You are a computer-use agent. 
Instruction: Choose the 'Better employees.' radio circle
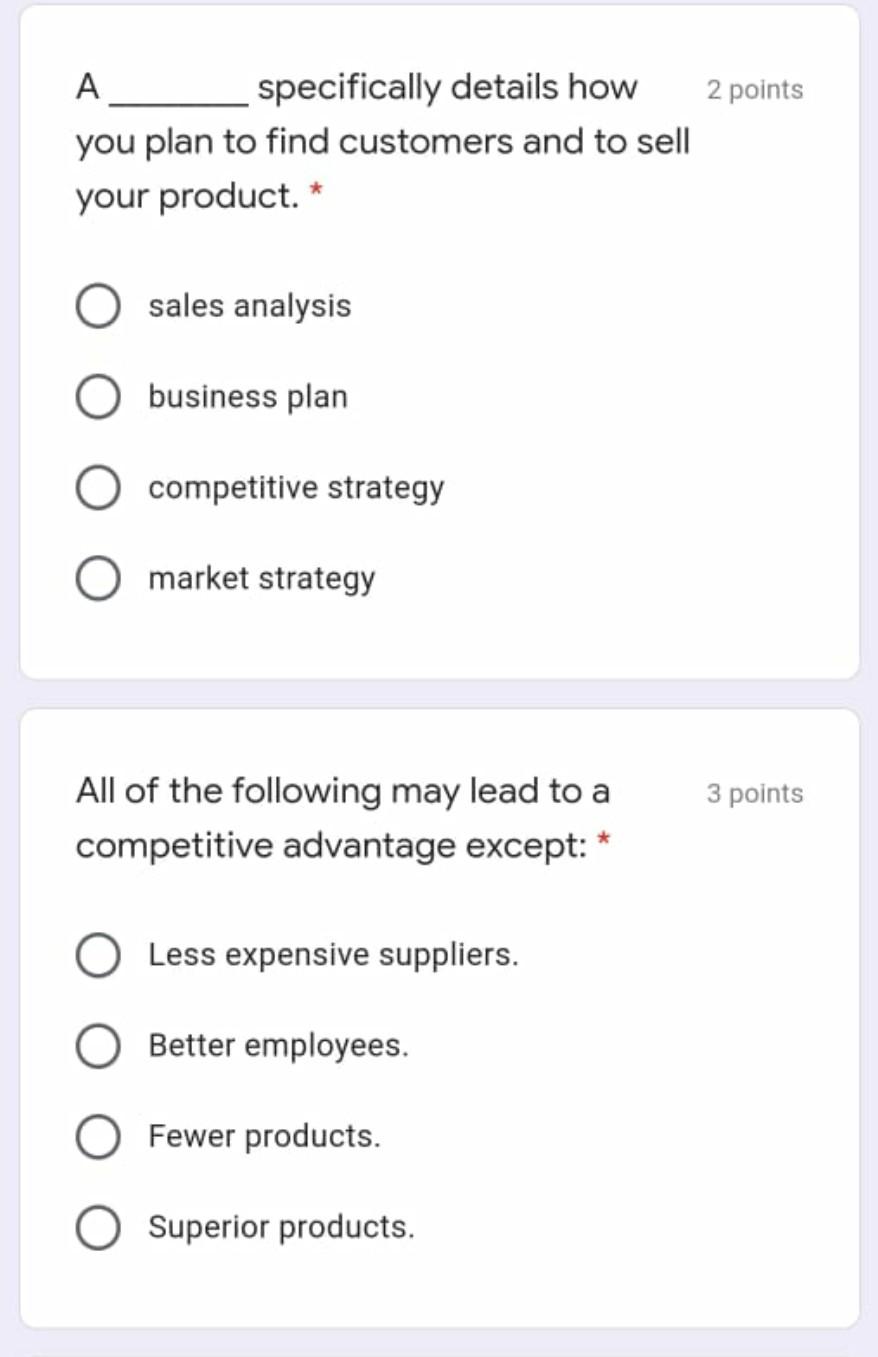tap(98, 1047)
